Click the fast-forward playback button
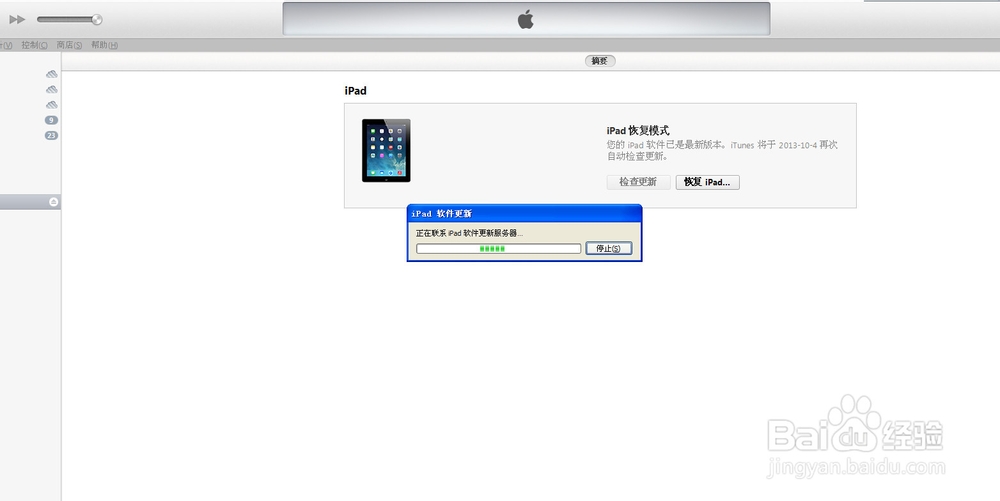 coord(17,20)
